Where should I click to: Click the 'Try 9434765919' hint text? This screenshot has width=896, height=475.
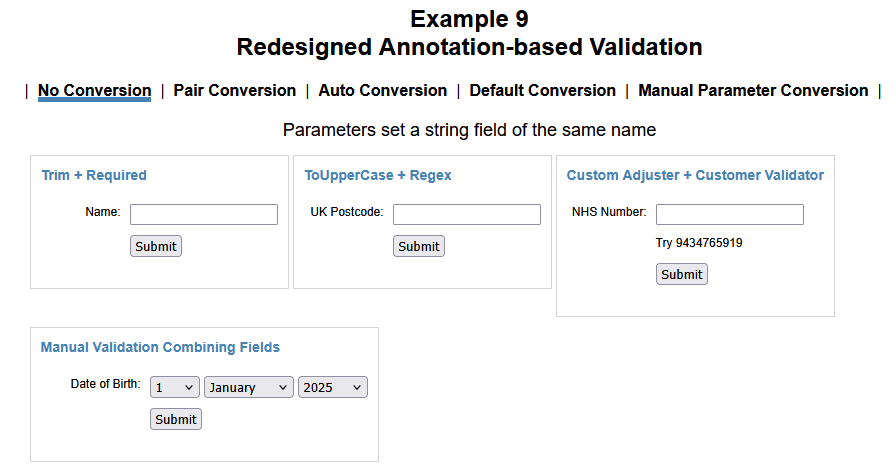click(699, 243)
